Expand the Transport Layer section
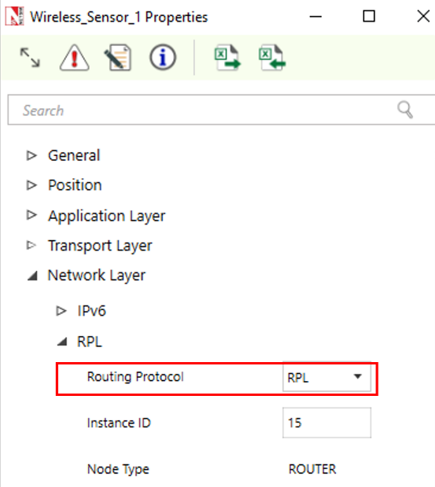Screen dimensions: 435x487 [31, 245]
